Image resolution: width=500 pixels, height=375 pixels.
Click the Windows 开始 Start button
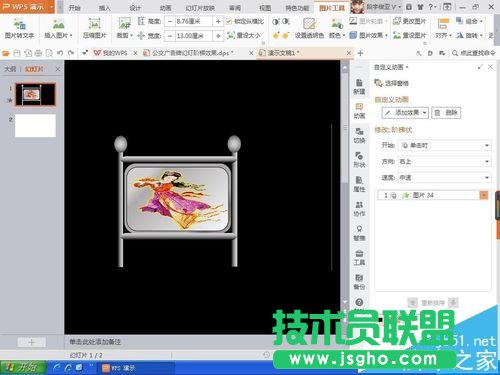(23, 367)
